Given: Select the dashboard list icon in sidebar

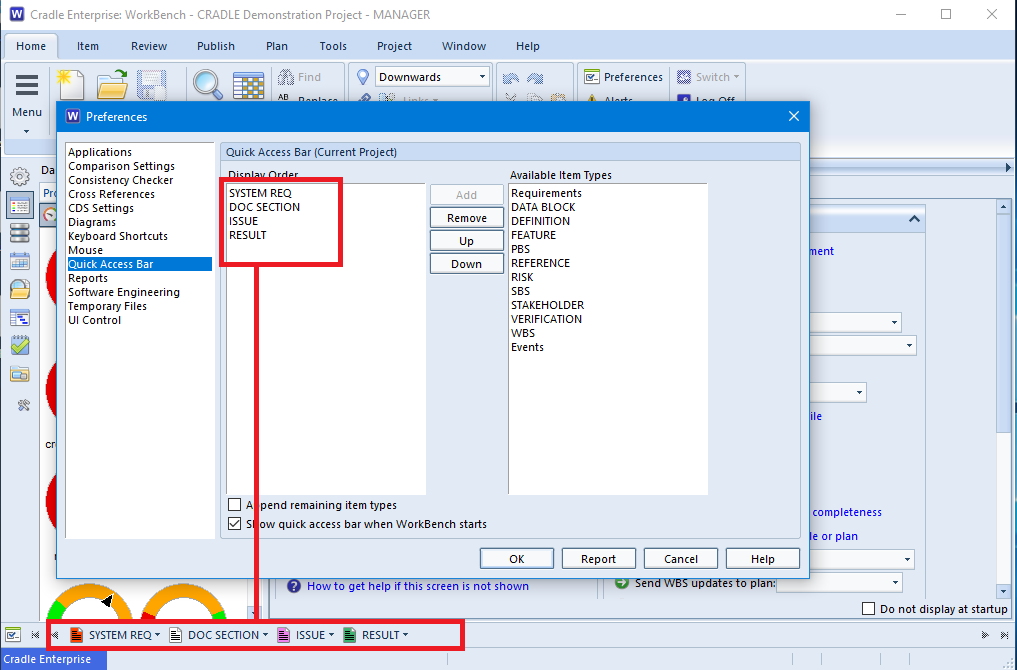Looking at the screenshot, I should [x=20, y=205].
